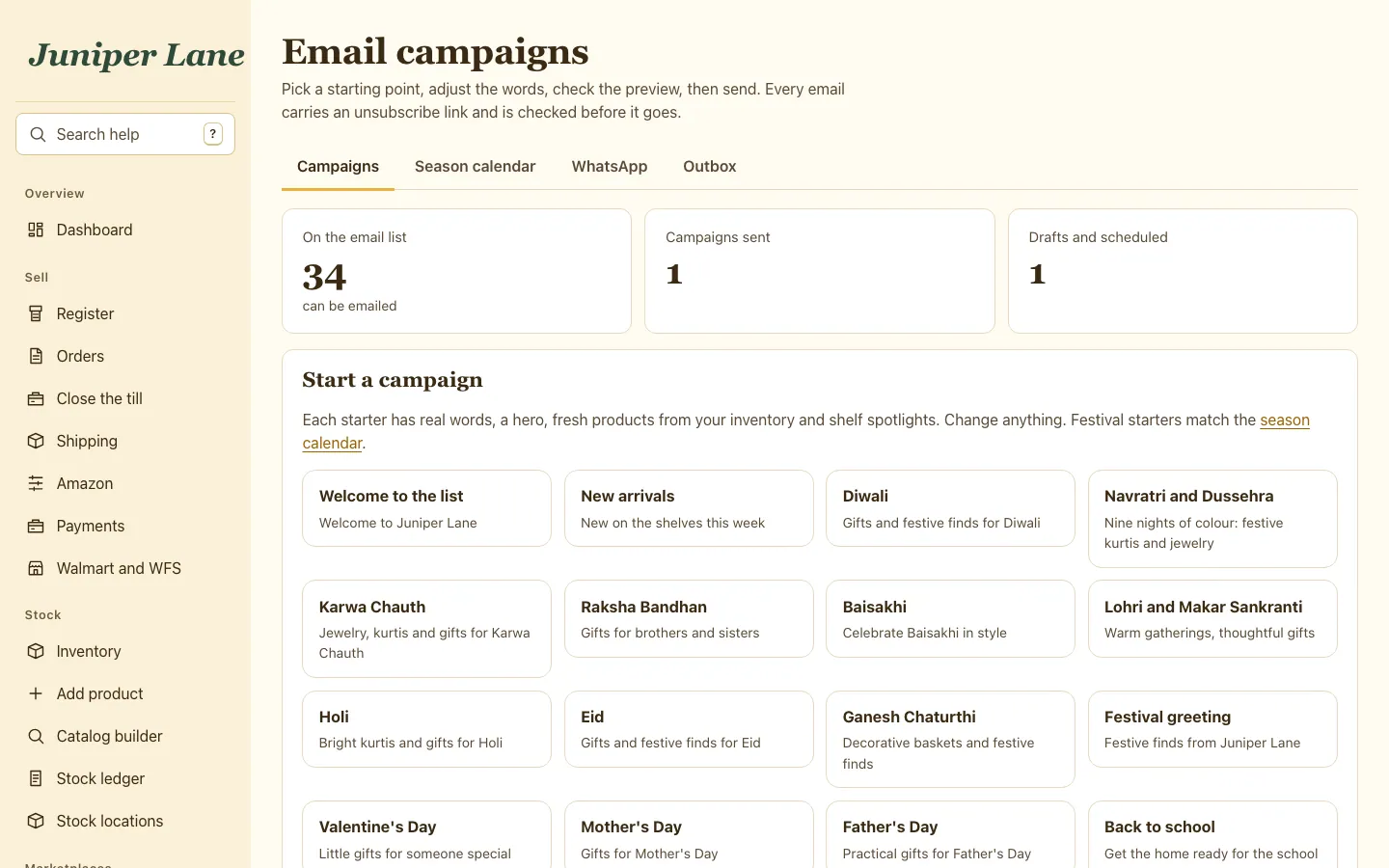Image resolution: width=1389 pixels, height=868 pixels.
Task: Click into the Search help field
Action: 125,134
